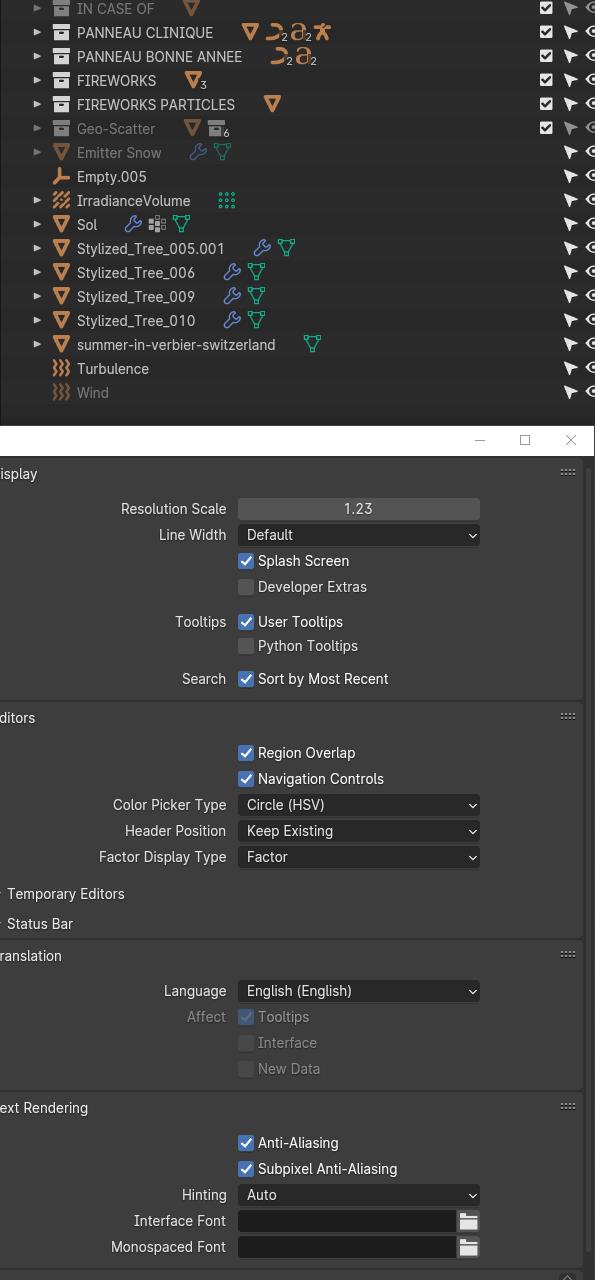
Task: Click the Wind force field icon
Action: click(61, 392)
